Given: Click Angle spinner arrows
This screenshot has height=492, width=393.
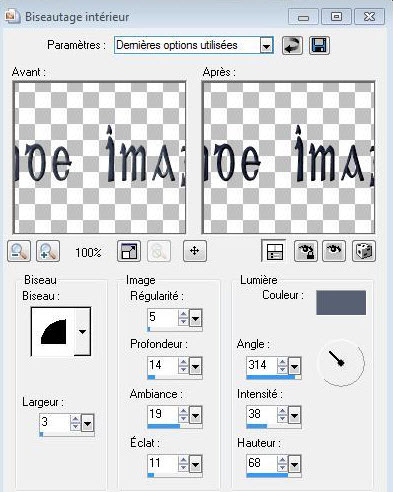Looking at the screenshot, I should [x=282, y=366].
